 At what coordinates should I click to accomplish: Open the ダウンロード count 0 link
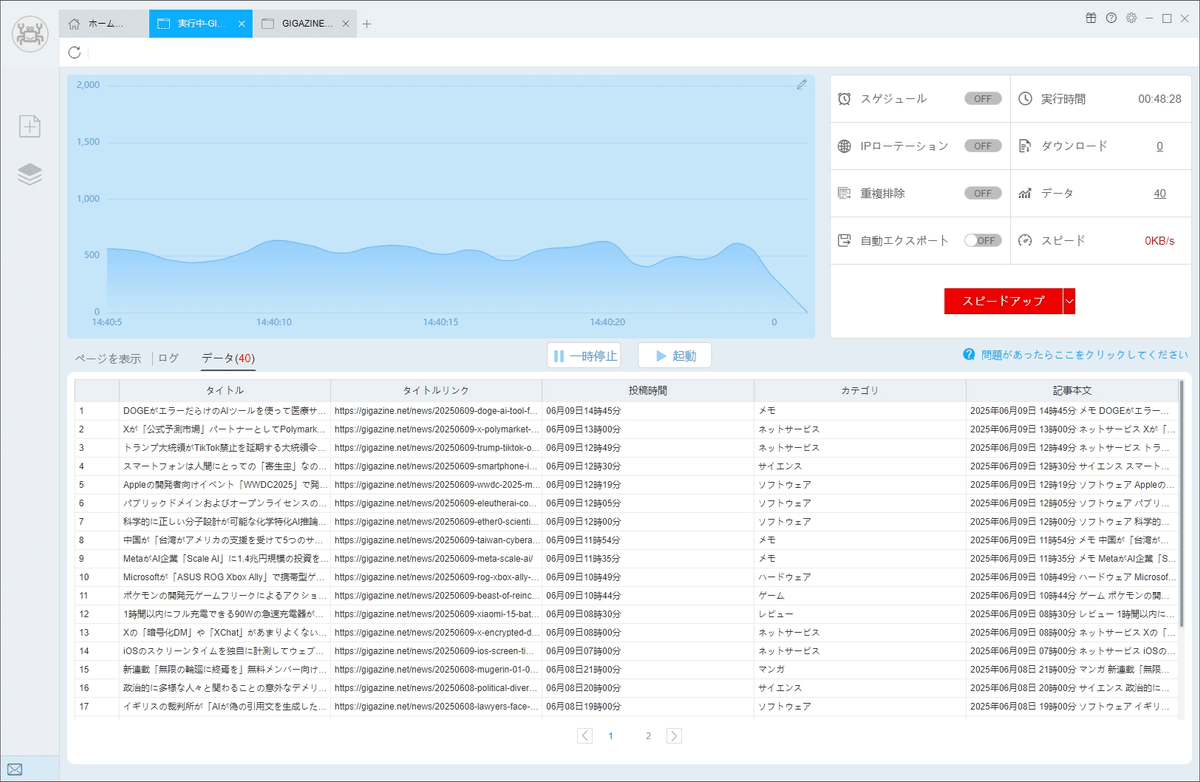[x=1159, y=146]
